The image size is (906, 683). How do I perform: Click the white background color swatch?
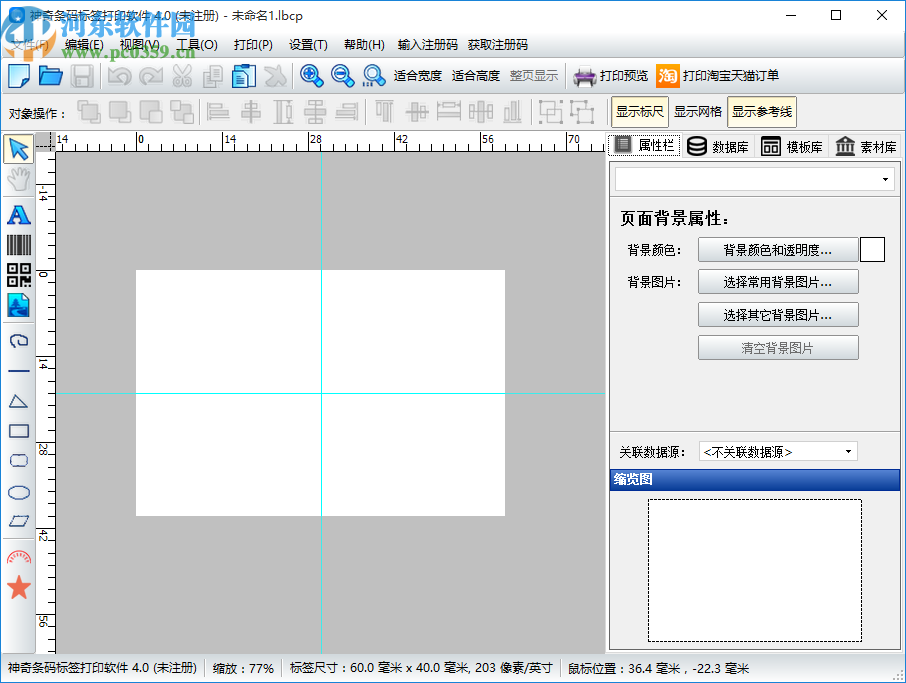[x=872, y=250]
